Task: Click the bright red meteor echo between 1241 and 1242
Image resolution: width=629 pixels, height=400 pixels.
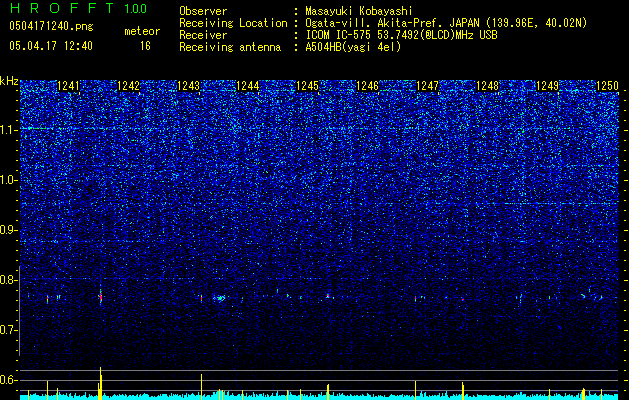Action: point(100,297)
